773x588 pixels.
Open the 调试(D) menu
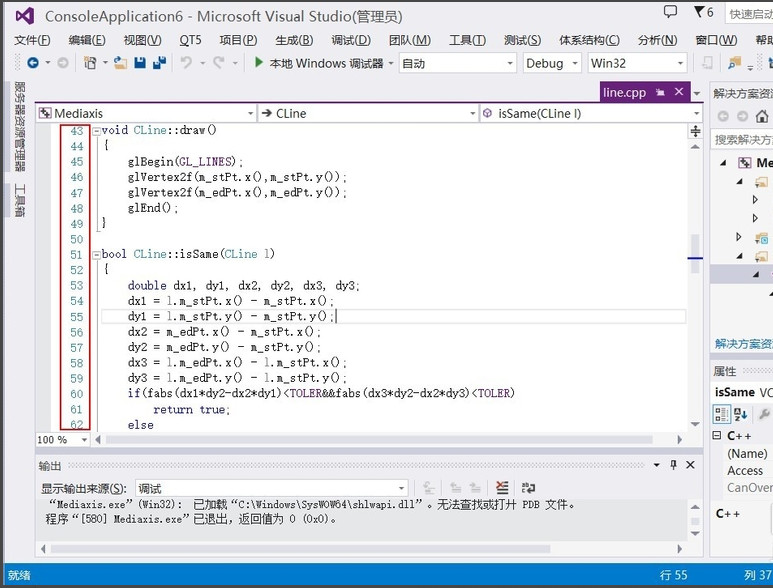(x=350, y=40)
